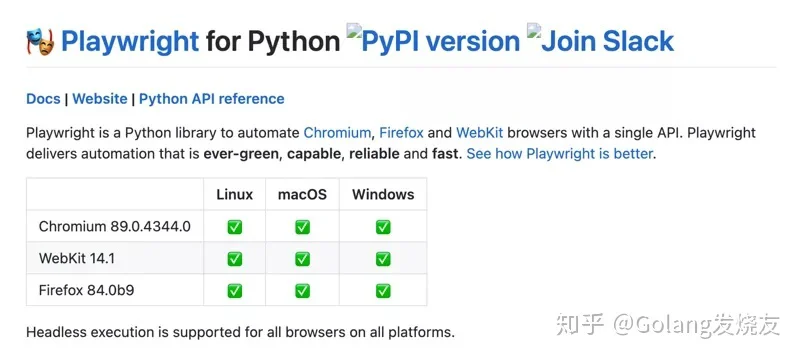The width and height of the screenshot is (800, 360).
Task: Click the WebKit Windows green checkmark
Action: pyautogui.click(x=383, y=259)
